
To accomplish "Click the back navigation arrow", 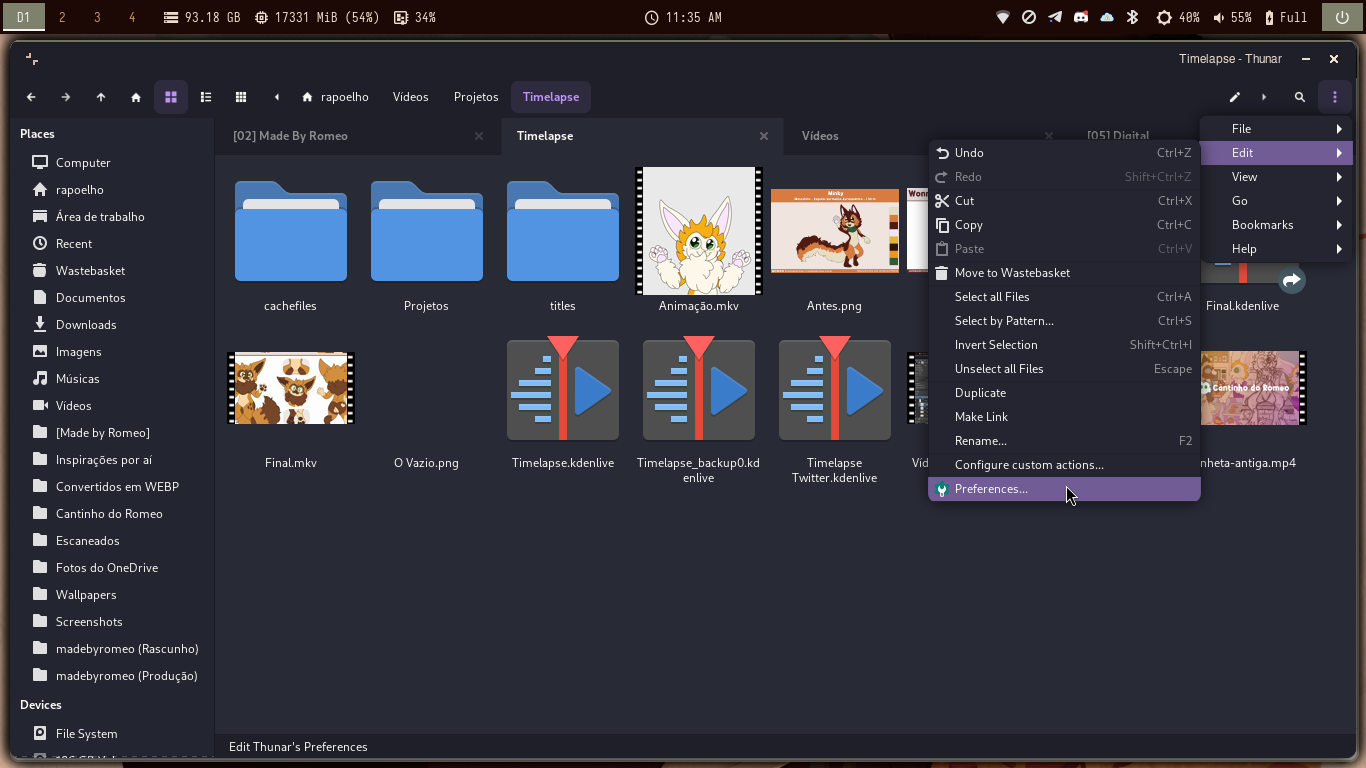I will coord(31,97).
